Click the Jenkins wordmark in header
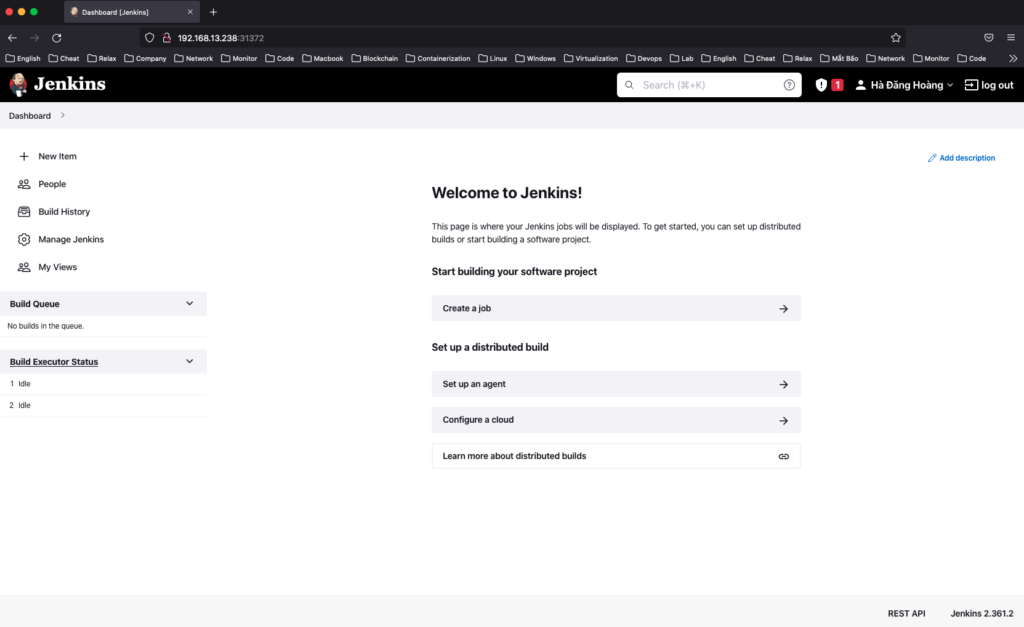Viewport: 1024px width, 627px height. click(x=69, y=84)
